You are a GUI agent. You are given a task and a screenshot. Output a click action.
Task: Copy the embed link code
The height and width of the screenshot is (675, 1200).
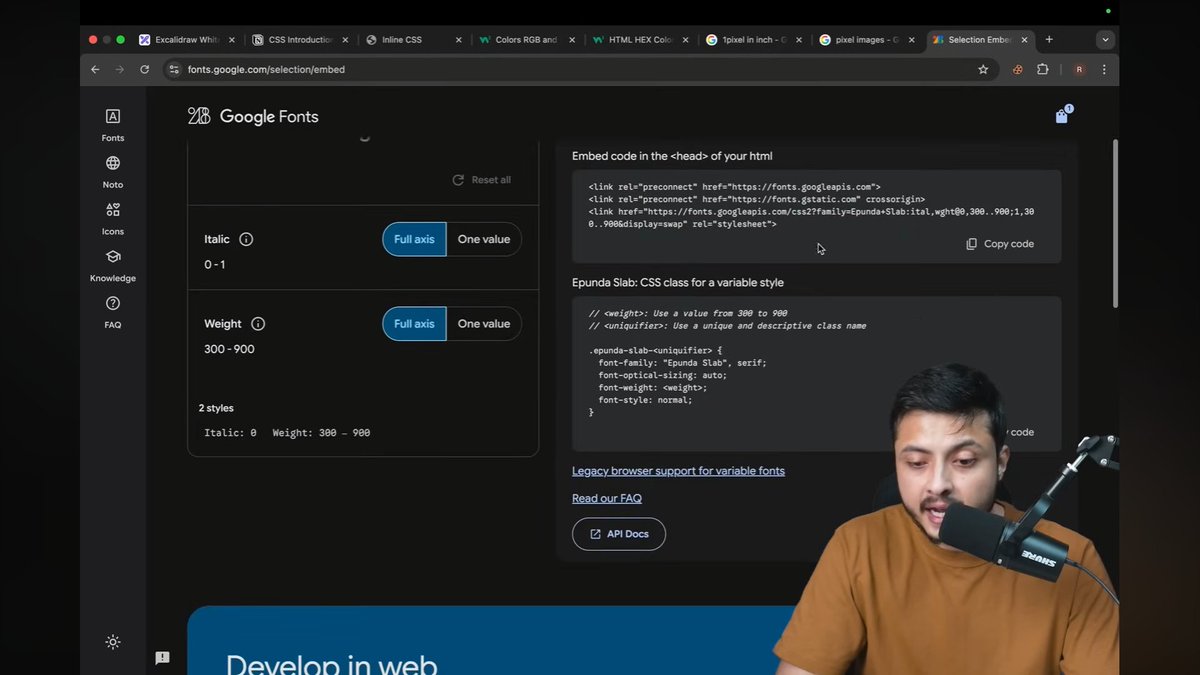click(1000, 244)
